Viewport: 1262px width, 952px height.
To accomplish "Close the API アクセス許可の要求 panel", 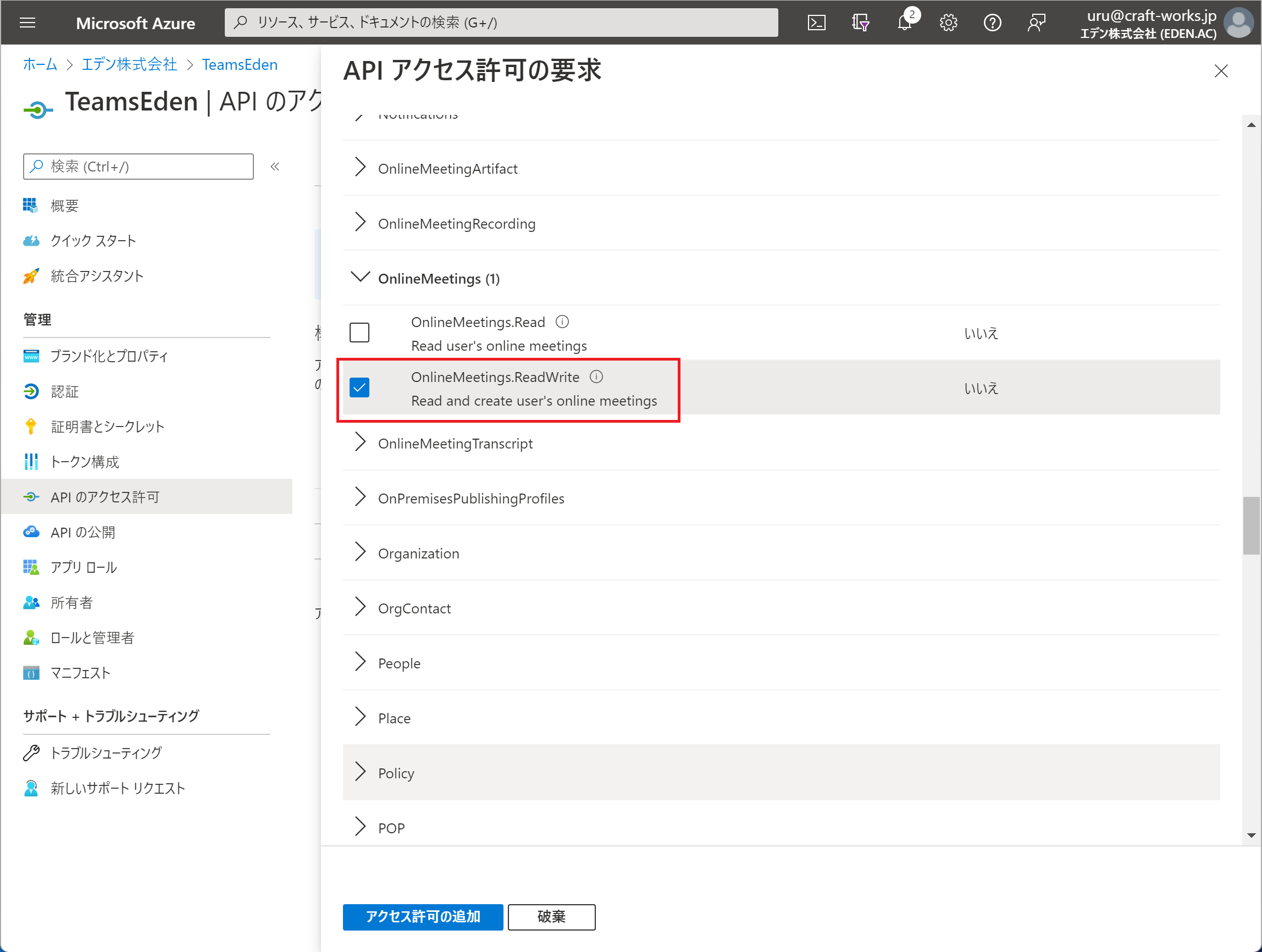I will [x=1221, y=71].
